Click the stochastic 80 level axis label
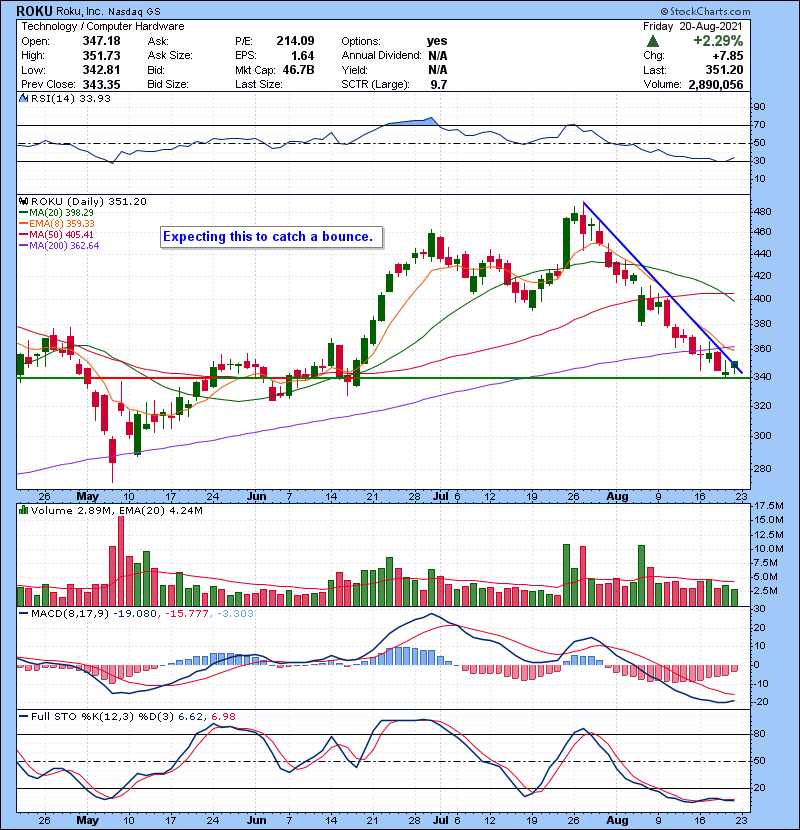This screenshot has width=800, height=830. 760,734
